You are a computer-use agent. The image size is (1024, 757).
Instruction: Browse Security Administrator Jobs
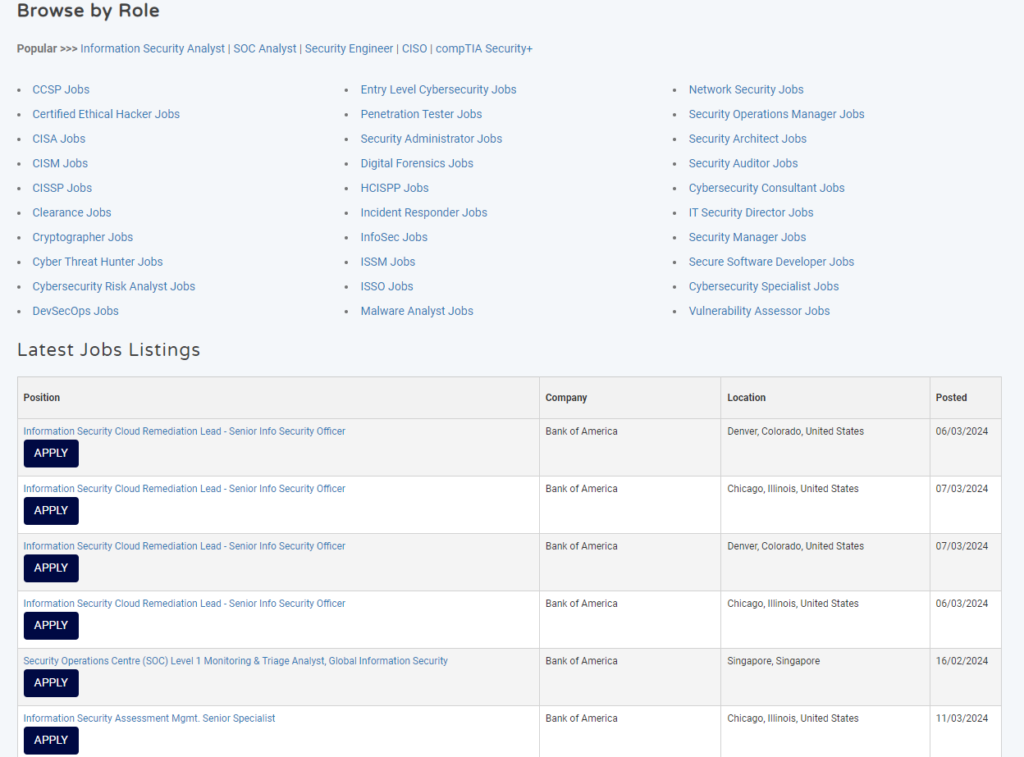pos(431,138)
